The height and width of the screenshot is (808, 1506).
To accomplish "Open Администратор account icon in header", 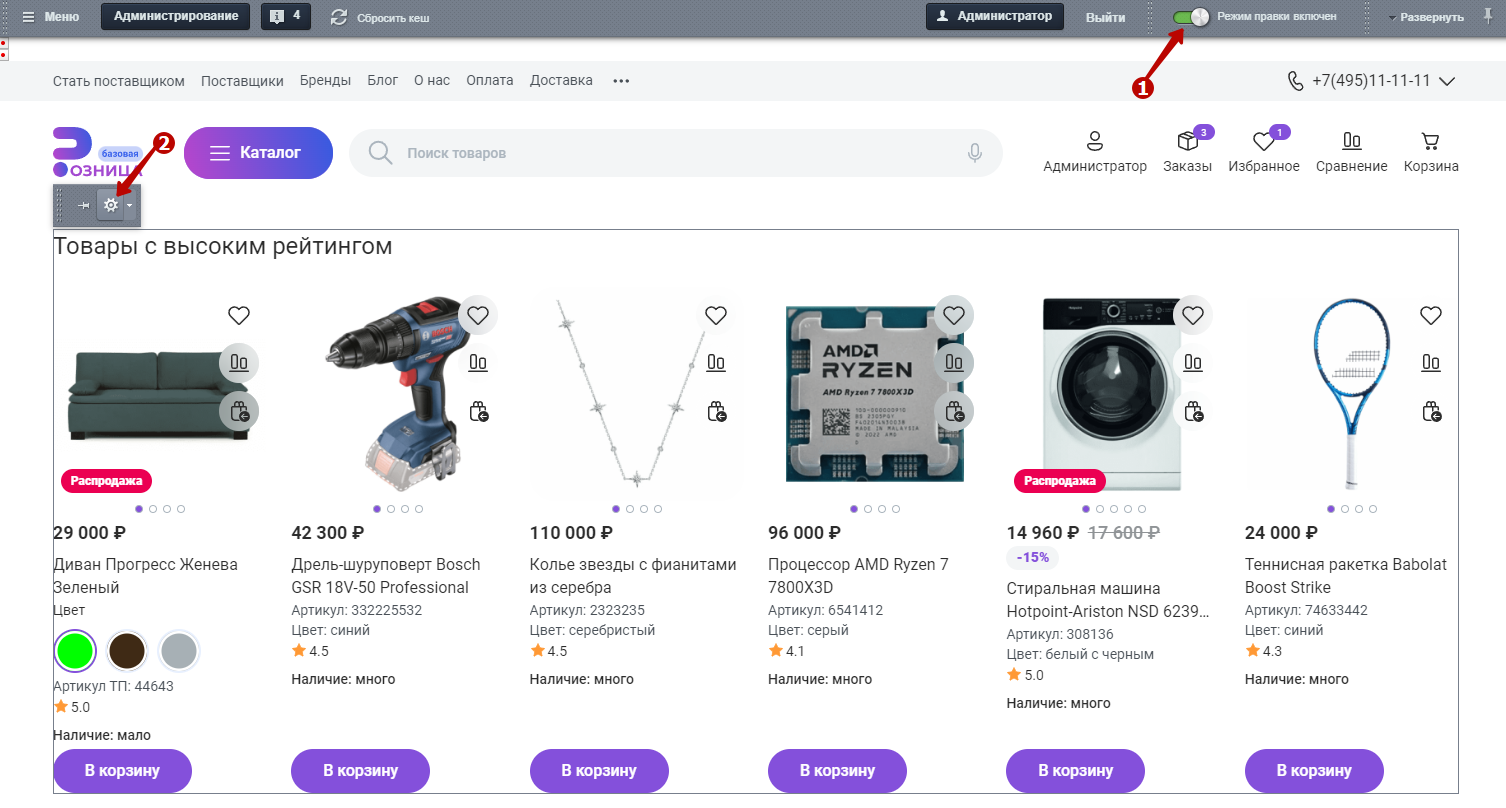I will (1095, 153).
